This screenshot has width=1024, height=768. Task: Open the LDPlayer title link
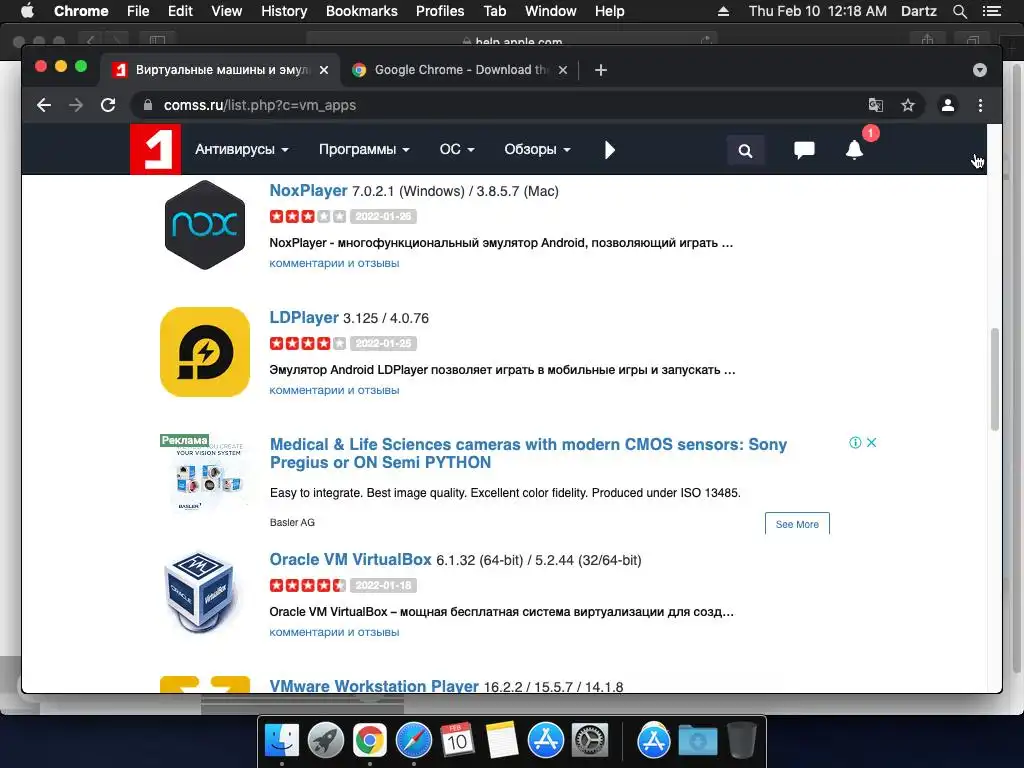304,317
